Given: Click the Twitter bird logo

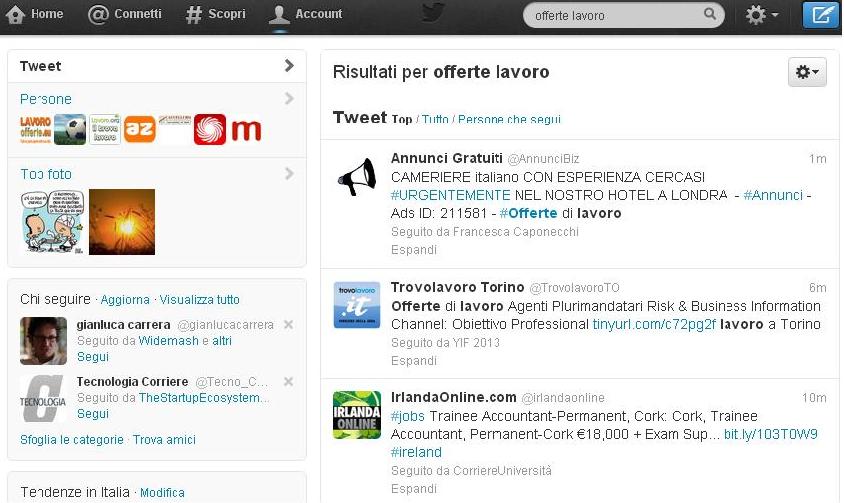Looking at the screenshot, I should click(432, 14).
